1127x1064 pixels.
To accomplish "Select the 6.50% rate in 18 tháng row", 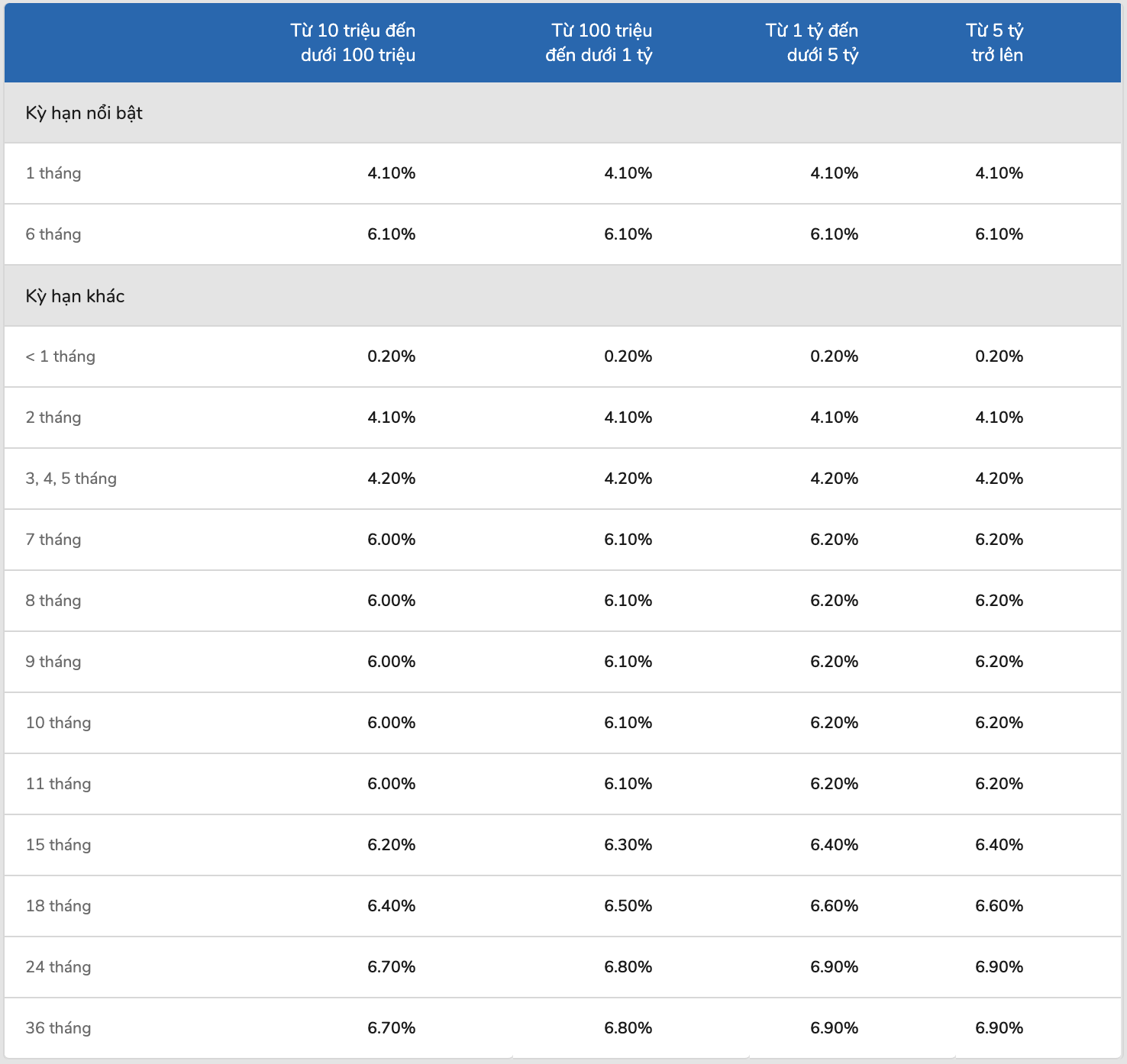I will coord(628,906).
